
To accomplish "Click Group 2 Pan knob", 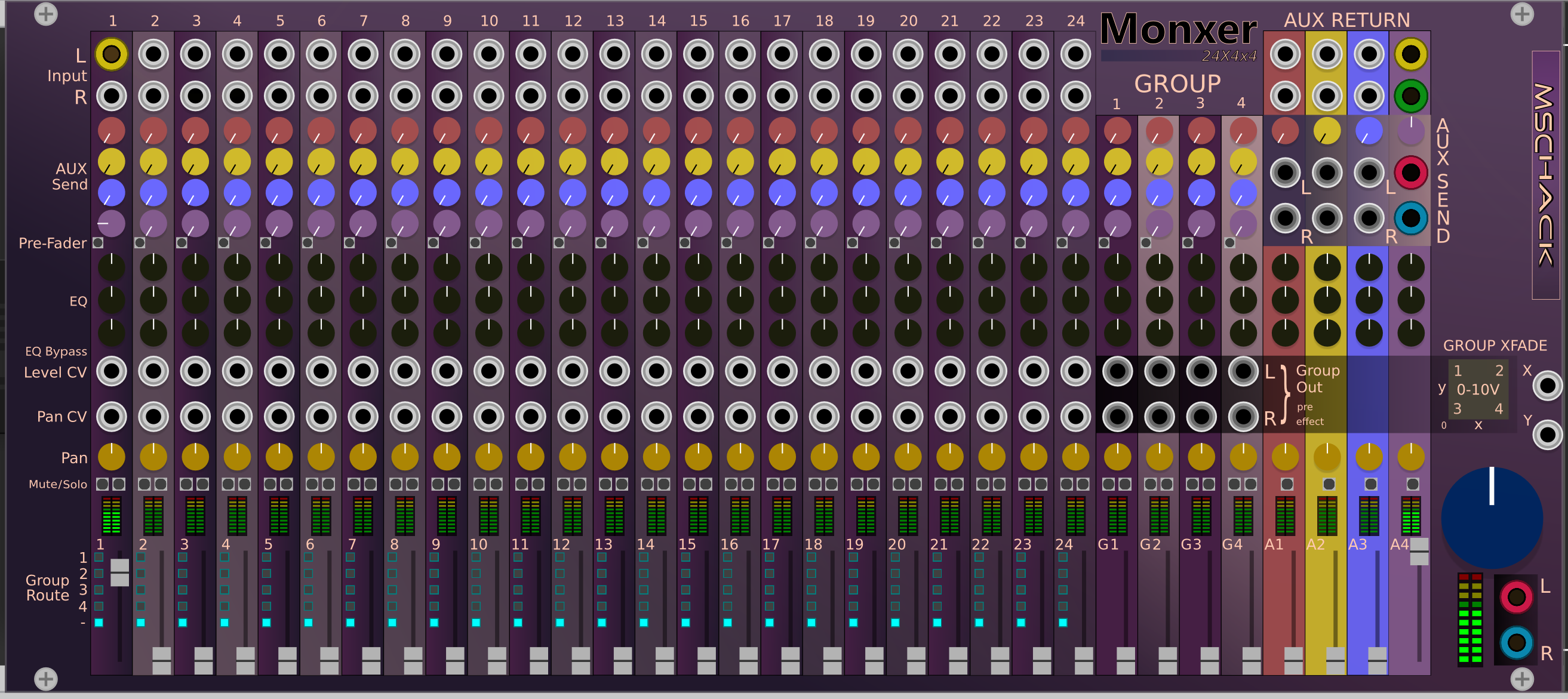I will click(1160, 457).
